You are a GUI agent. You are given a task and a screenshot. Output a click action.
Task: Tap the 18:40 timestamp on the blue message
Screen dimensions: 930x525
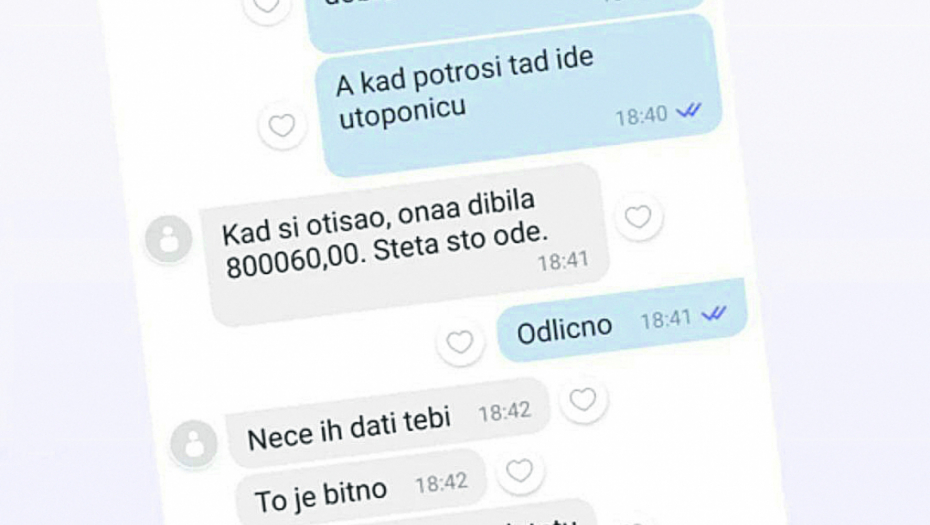coord(641,116)
